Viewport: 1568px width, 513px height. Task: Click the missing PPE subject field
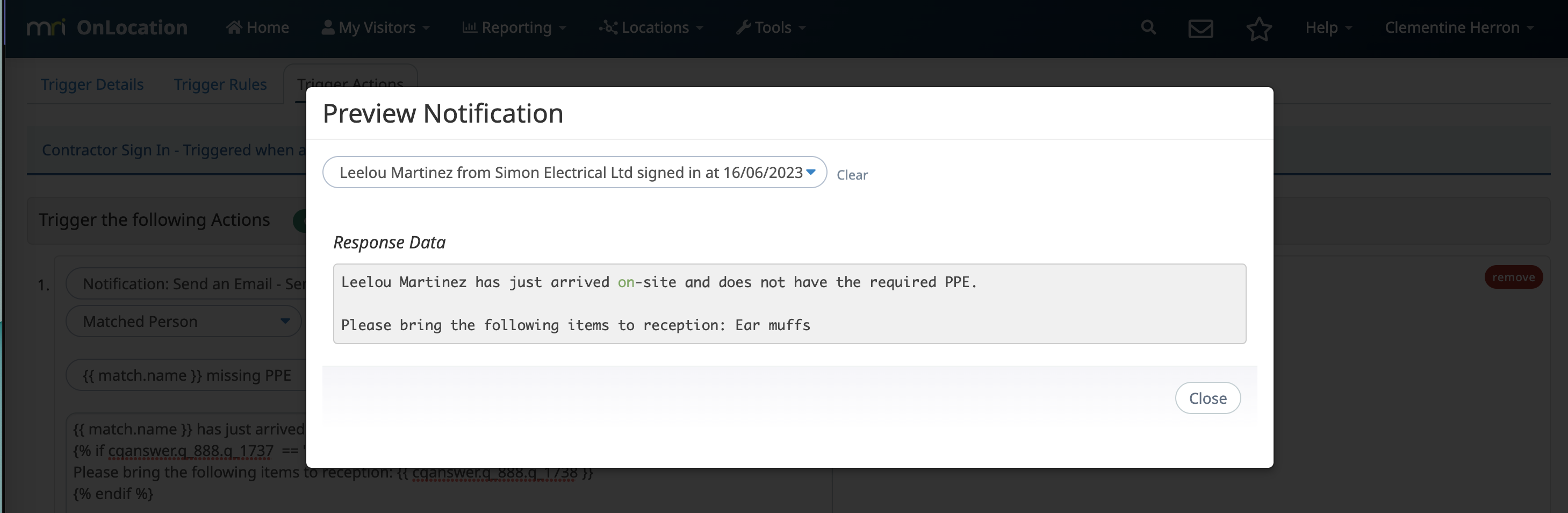pyautogui.click(x=186, y=375)
